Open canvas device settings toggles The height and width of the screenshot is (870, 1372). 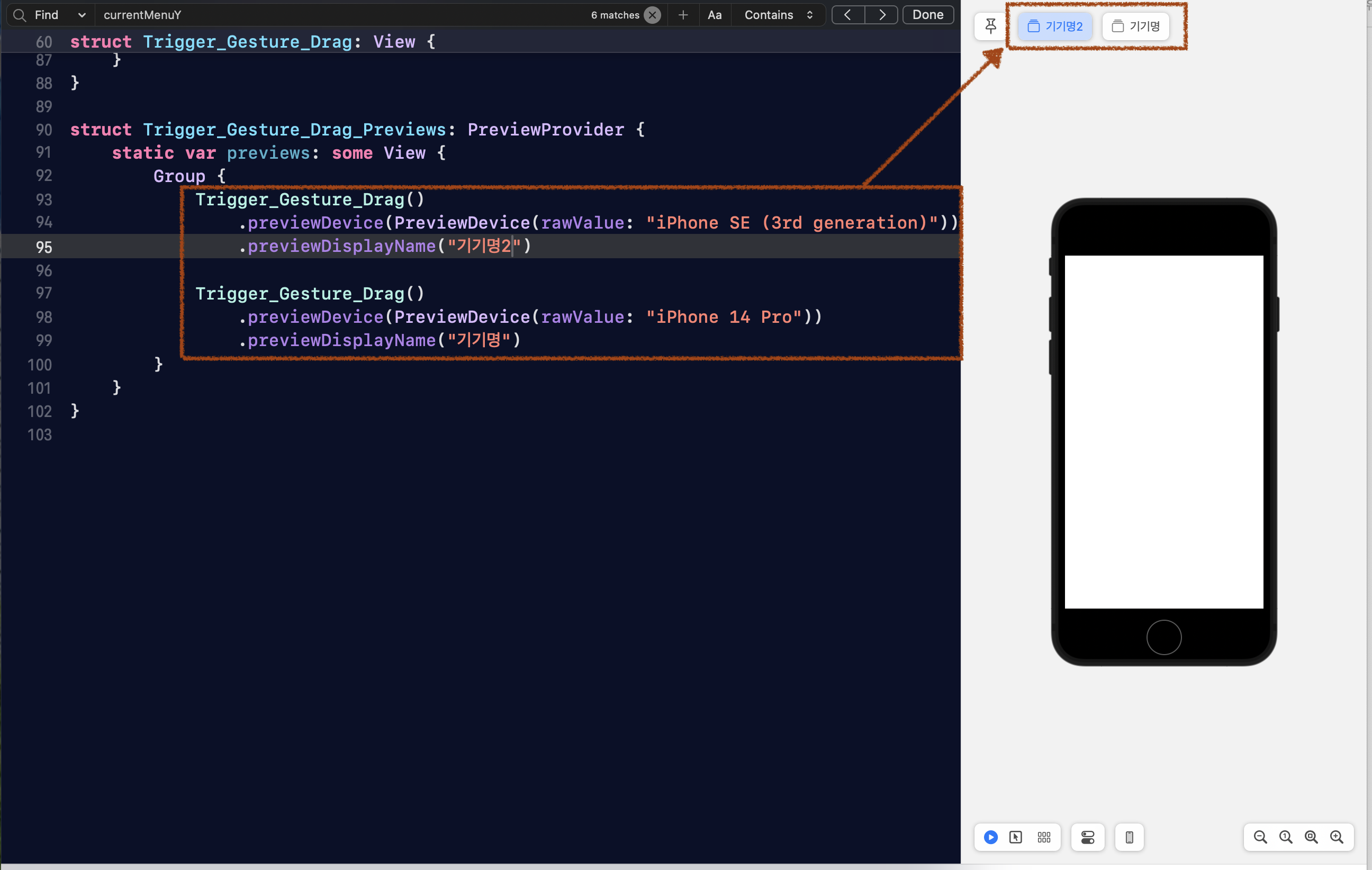point(1087,837)
